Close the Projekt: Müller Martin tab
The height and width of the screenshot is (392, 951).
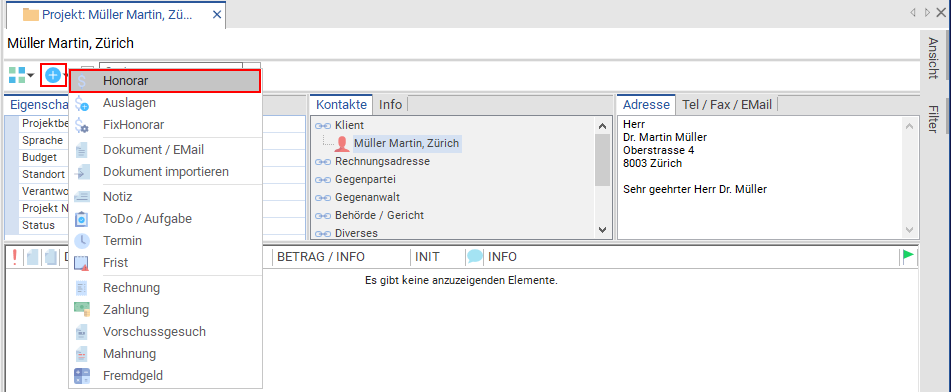click(217, 15)
